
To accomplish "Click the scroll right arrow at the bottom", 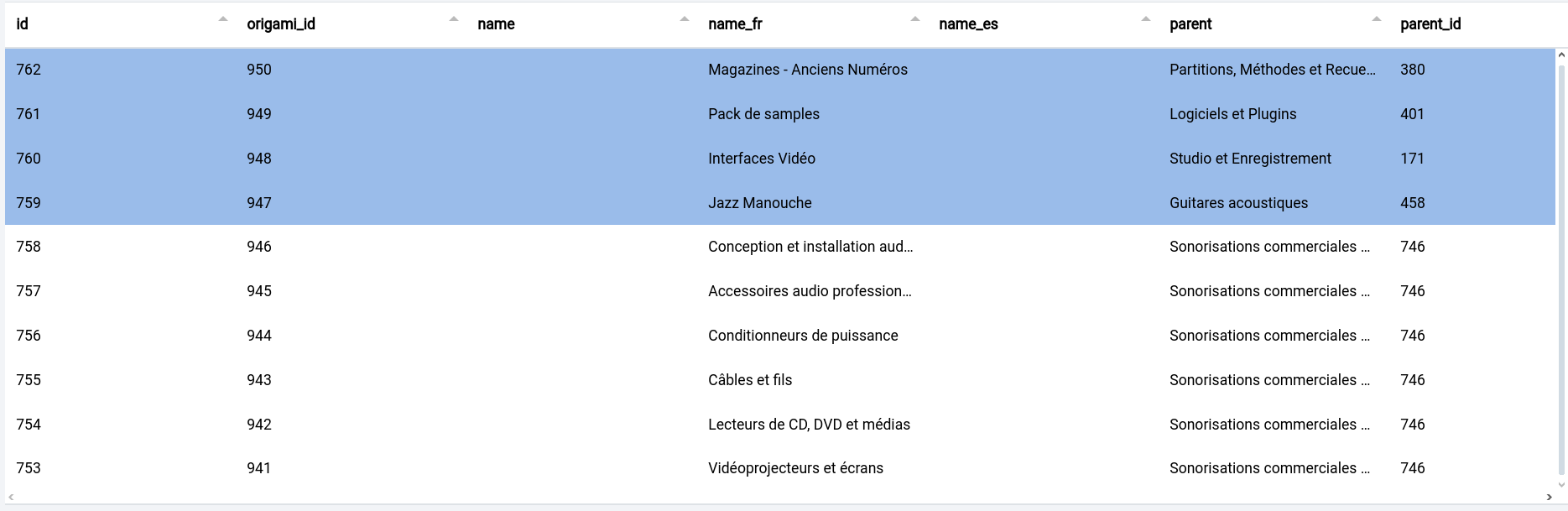I will coord(1550,498).
